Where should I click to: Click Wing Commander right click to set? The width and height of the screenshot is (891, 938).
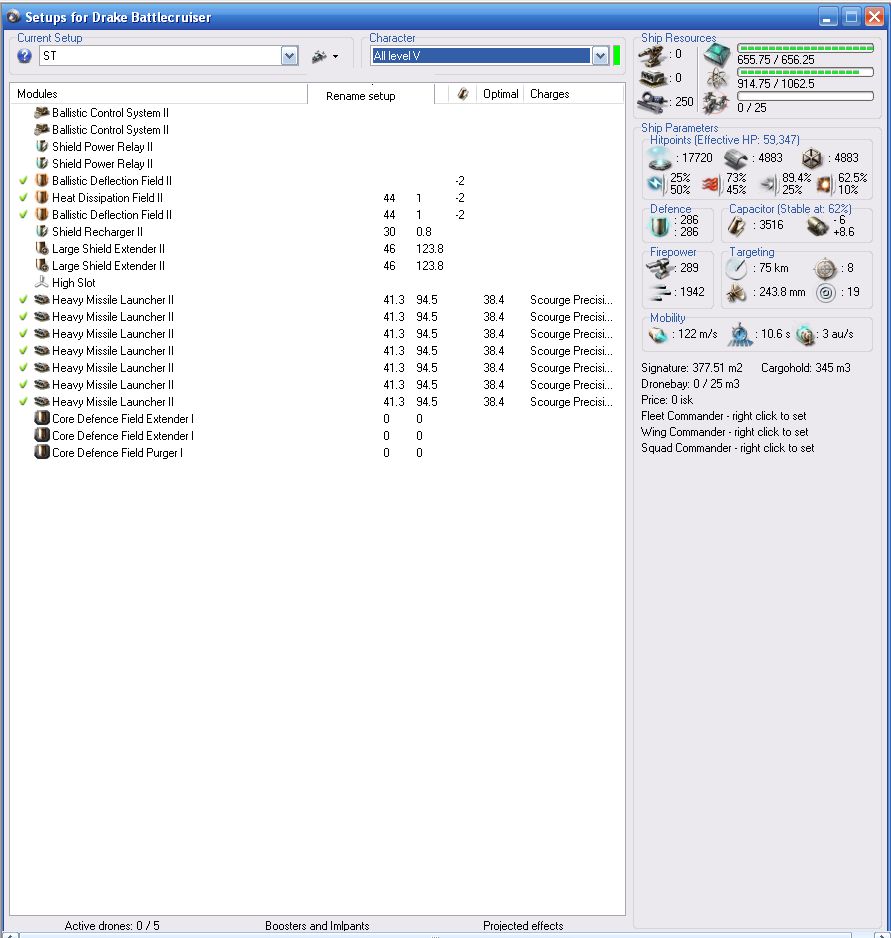tap(724, 432)
